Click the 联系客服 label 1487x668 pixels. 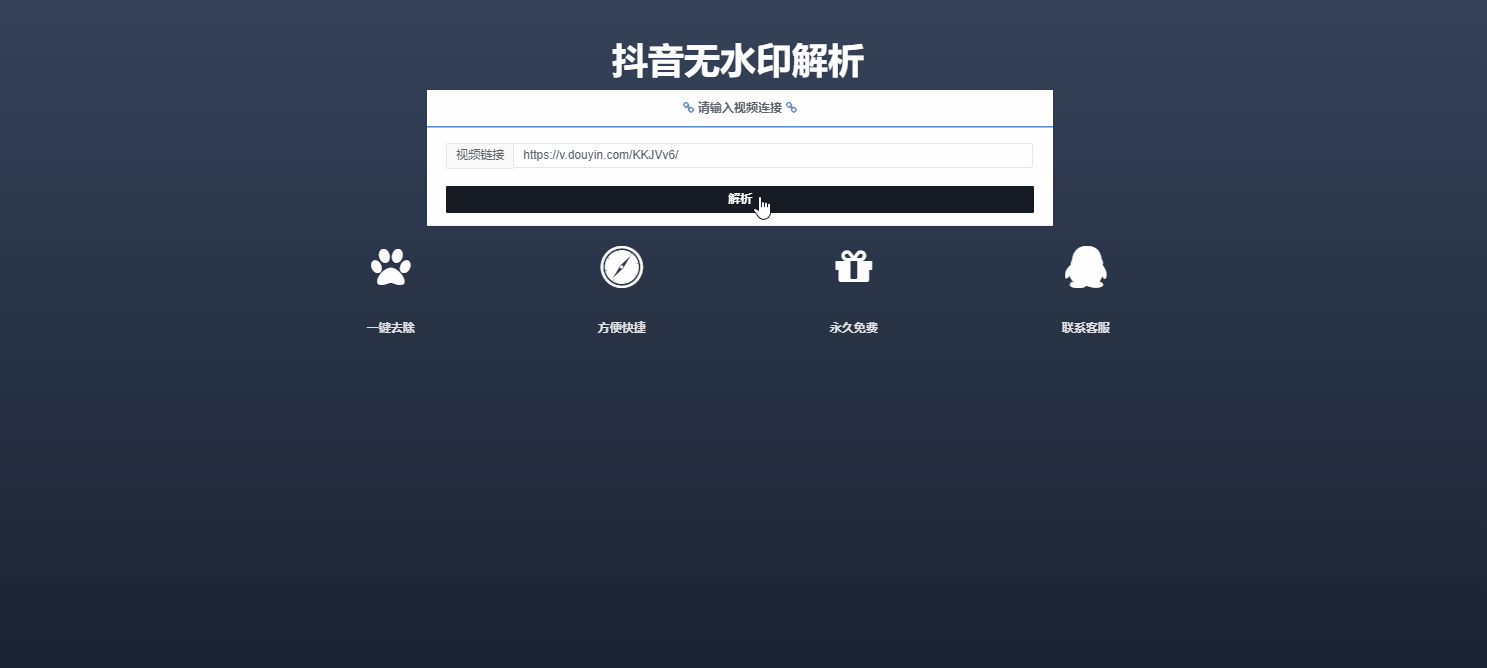coord(1085,327)
